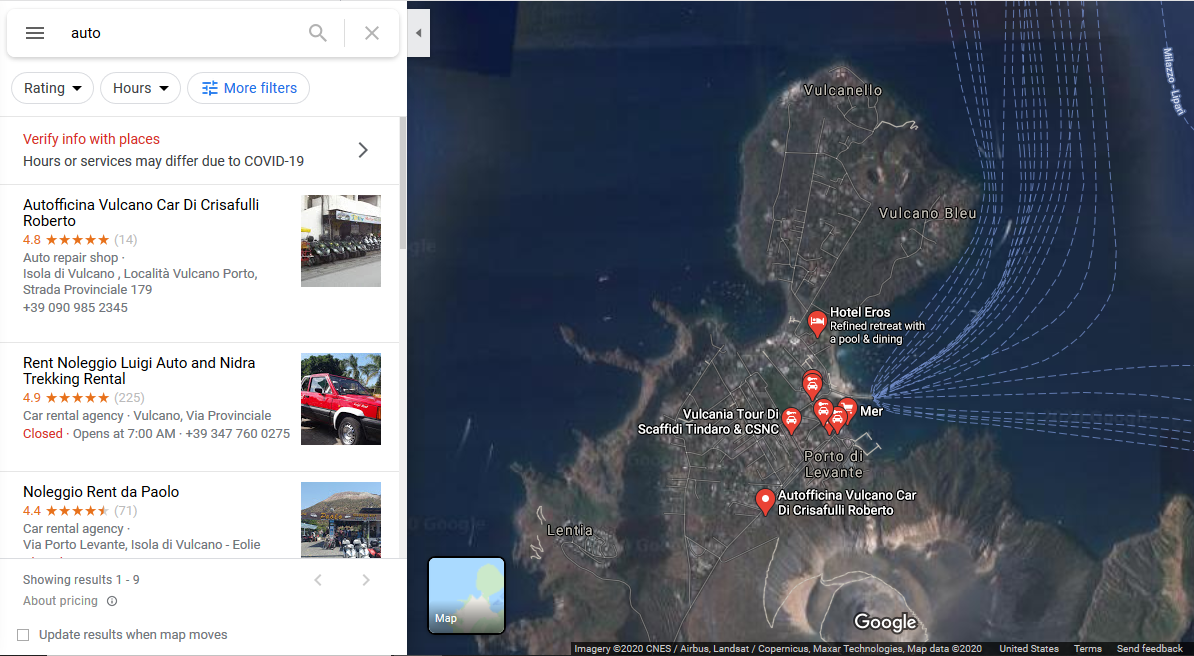Screen dimensions: 1194x656
Task: Open More filters
Action: [248, 88]
